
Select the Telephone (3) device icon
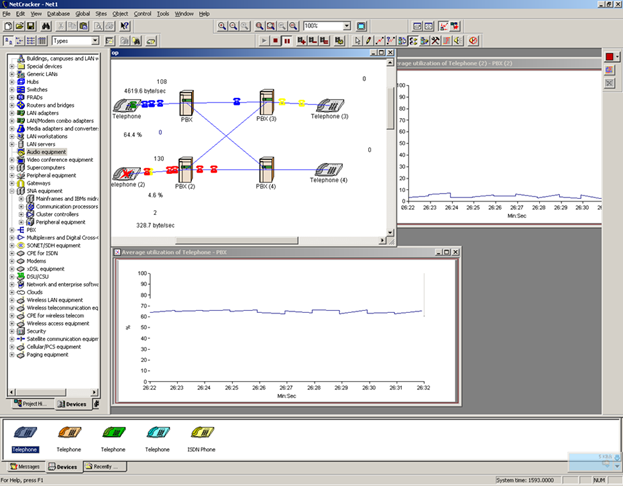(329, 104)
